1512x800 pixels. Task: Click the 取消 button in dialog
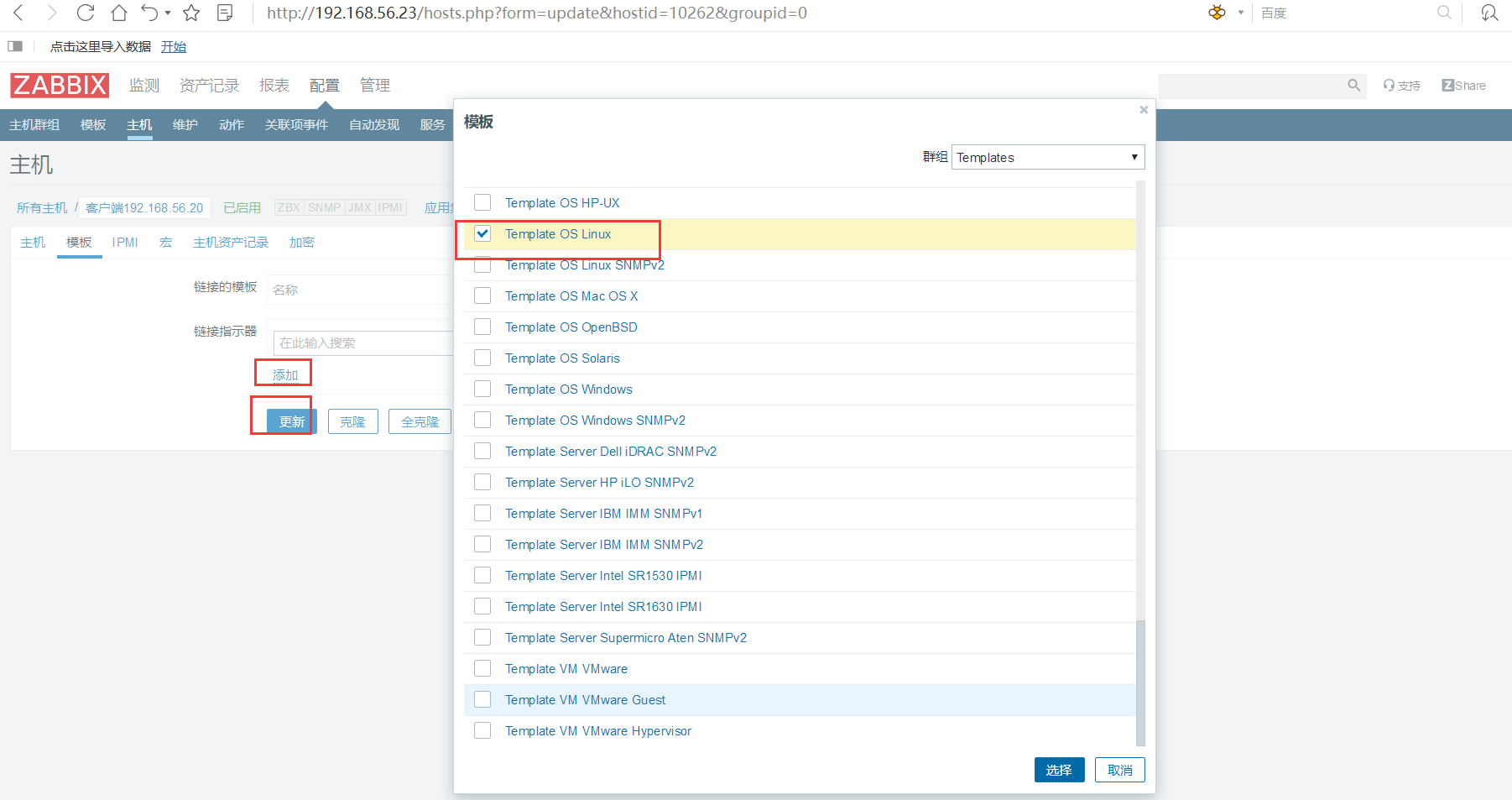coord(1120,770)
